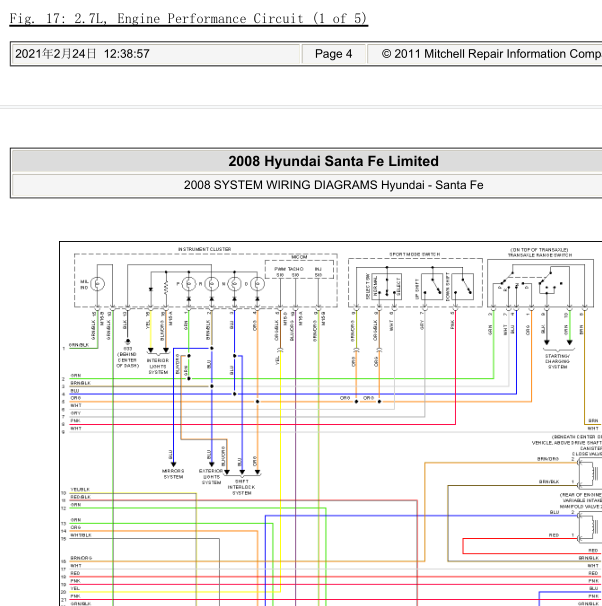This screenshot has width=602, height=606.
Task: Click the '2008 Hyundai Santa Fe Limited' title
Action: (x=333, y=161)
